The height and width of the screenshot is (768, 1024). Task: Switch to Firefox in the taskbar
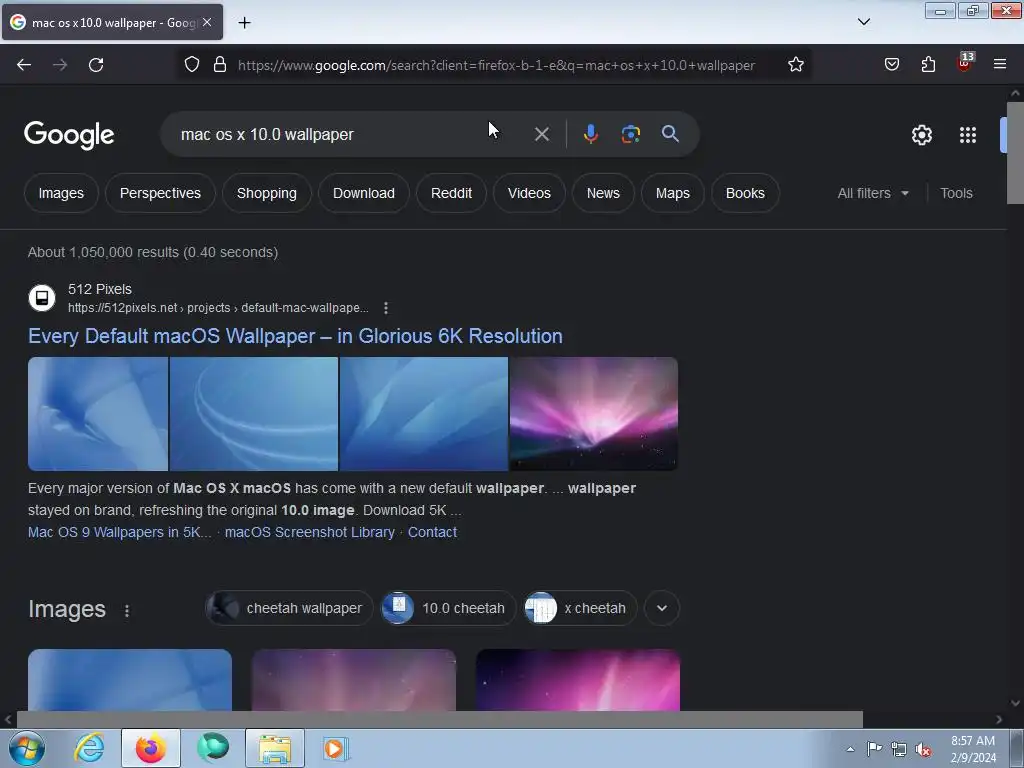tap(151, 748)
